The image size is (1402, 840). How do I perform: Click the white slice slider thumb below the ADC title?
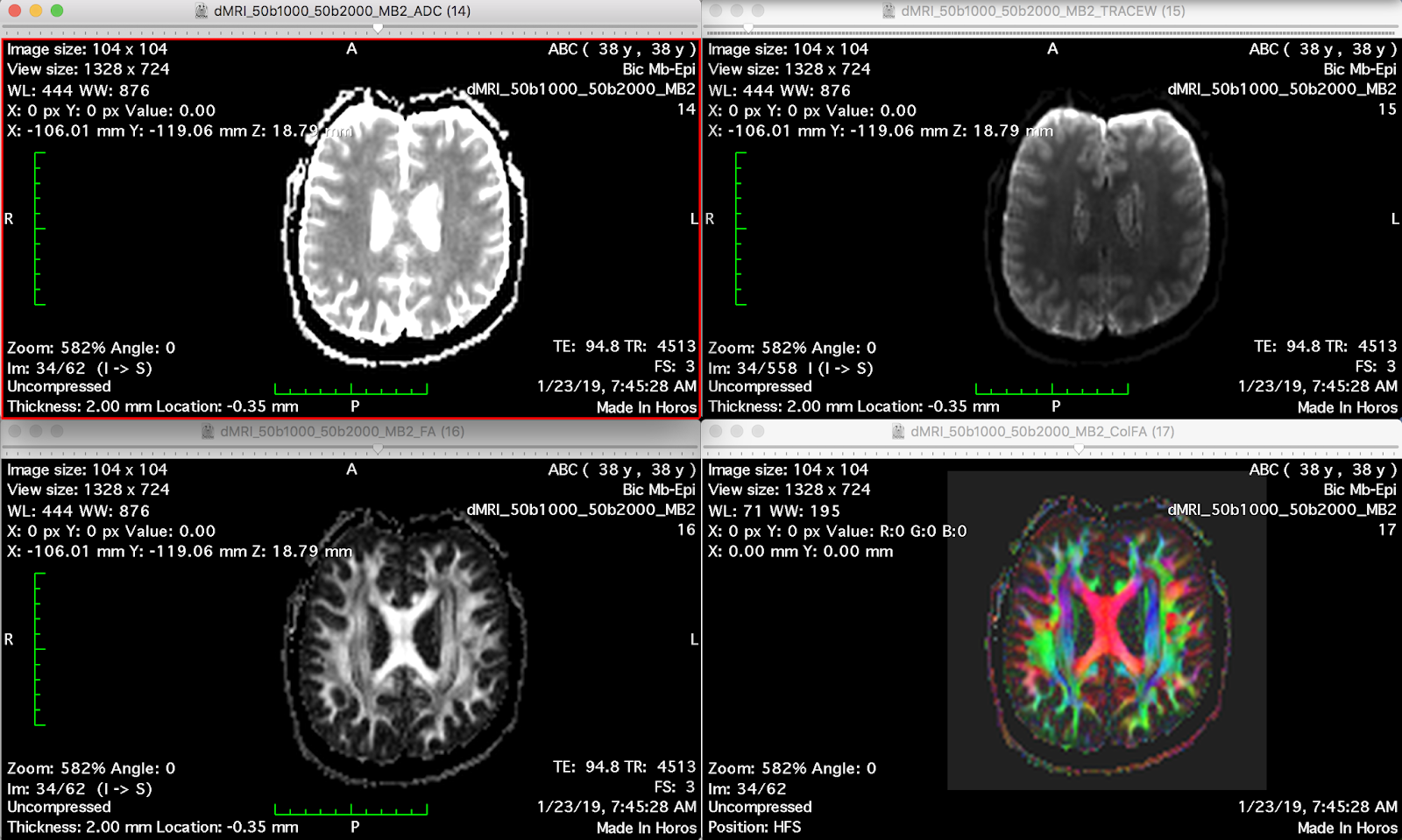(x=377, y=28)
